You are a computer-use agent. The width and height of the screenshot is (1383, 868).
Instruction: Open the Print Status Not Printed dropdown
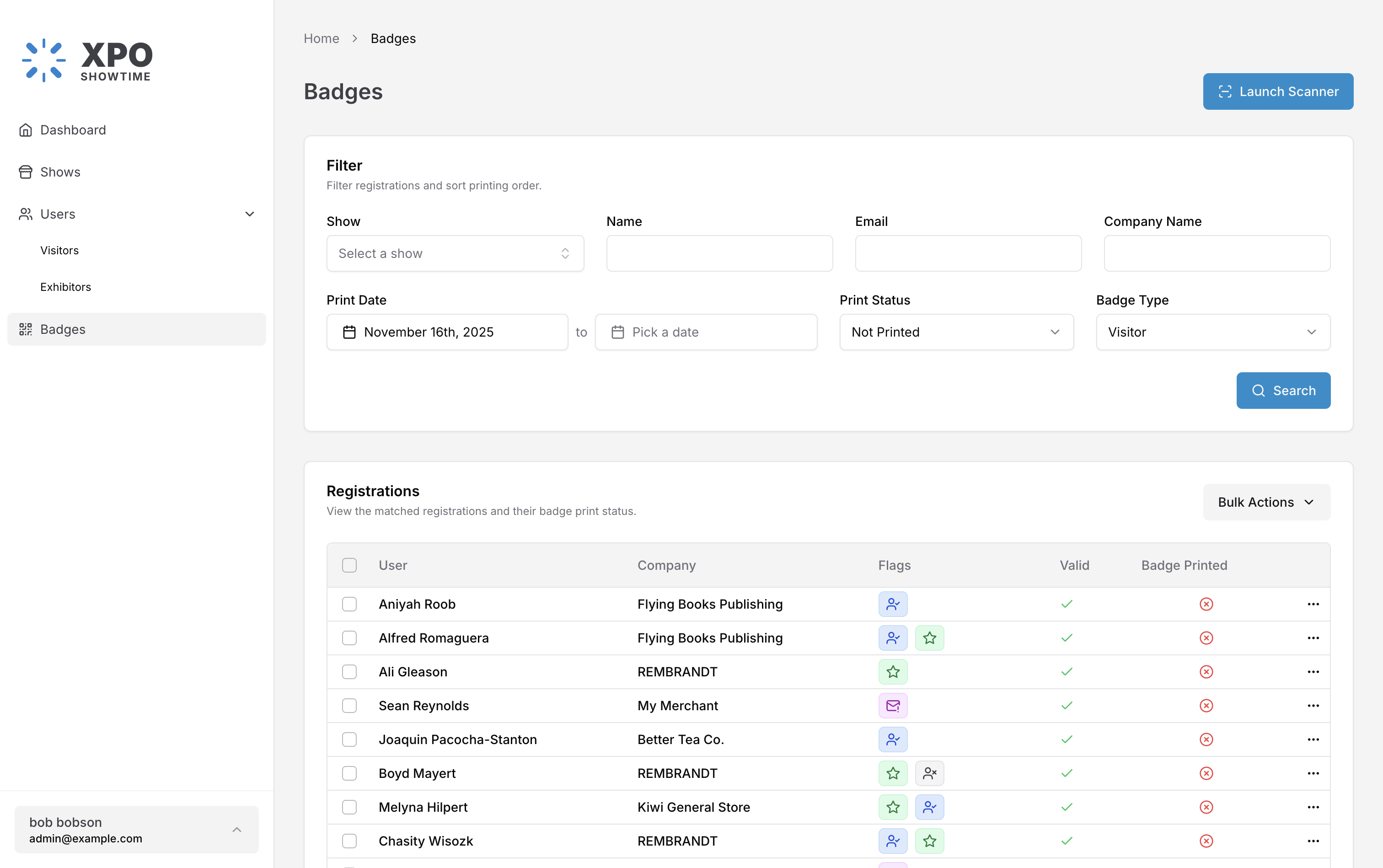tap(956, 332)
